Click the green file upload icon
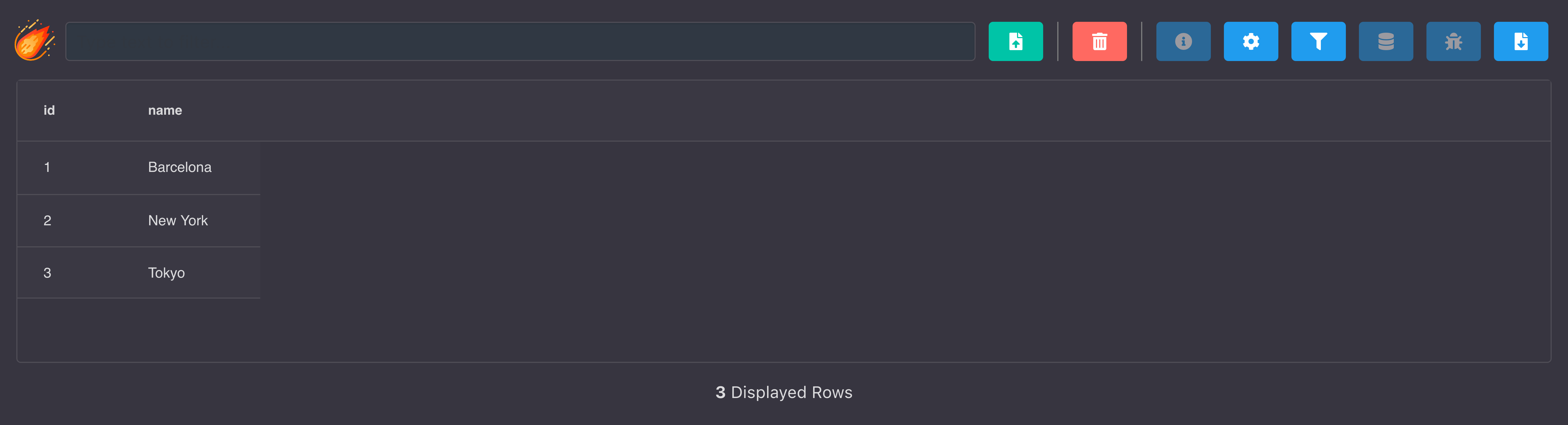The image size is (1568, 425). click(x=1015, y=41)
